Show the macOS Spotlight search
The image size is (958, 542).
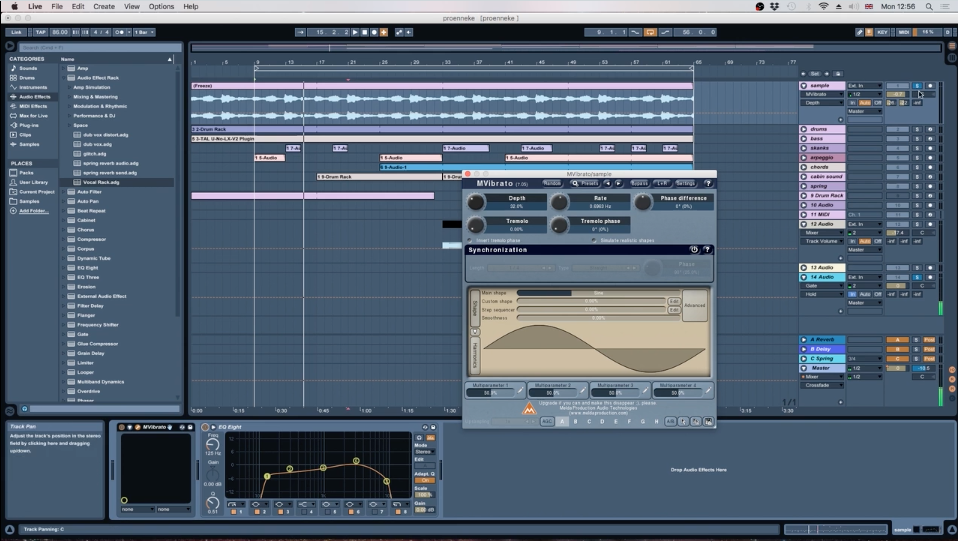[929, 7]
